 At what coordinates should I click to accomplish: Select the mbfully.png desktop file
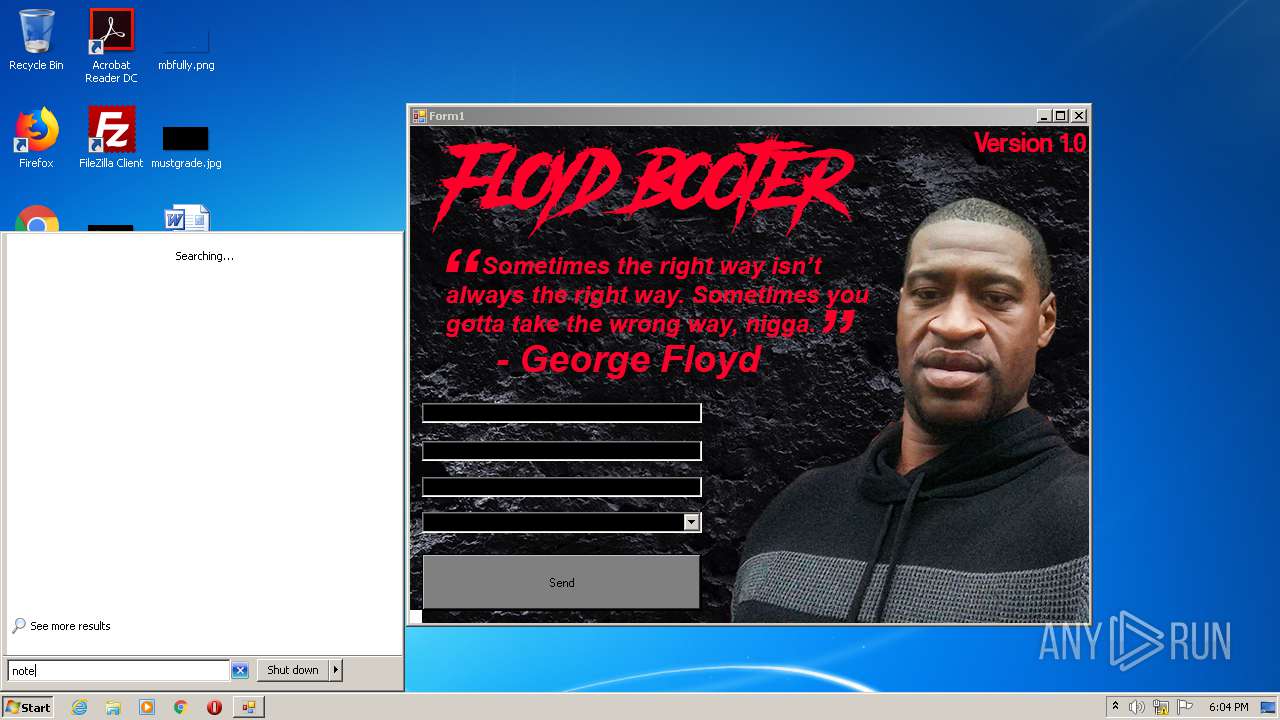tap(186, 46)
